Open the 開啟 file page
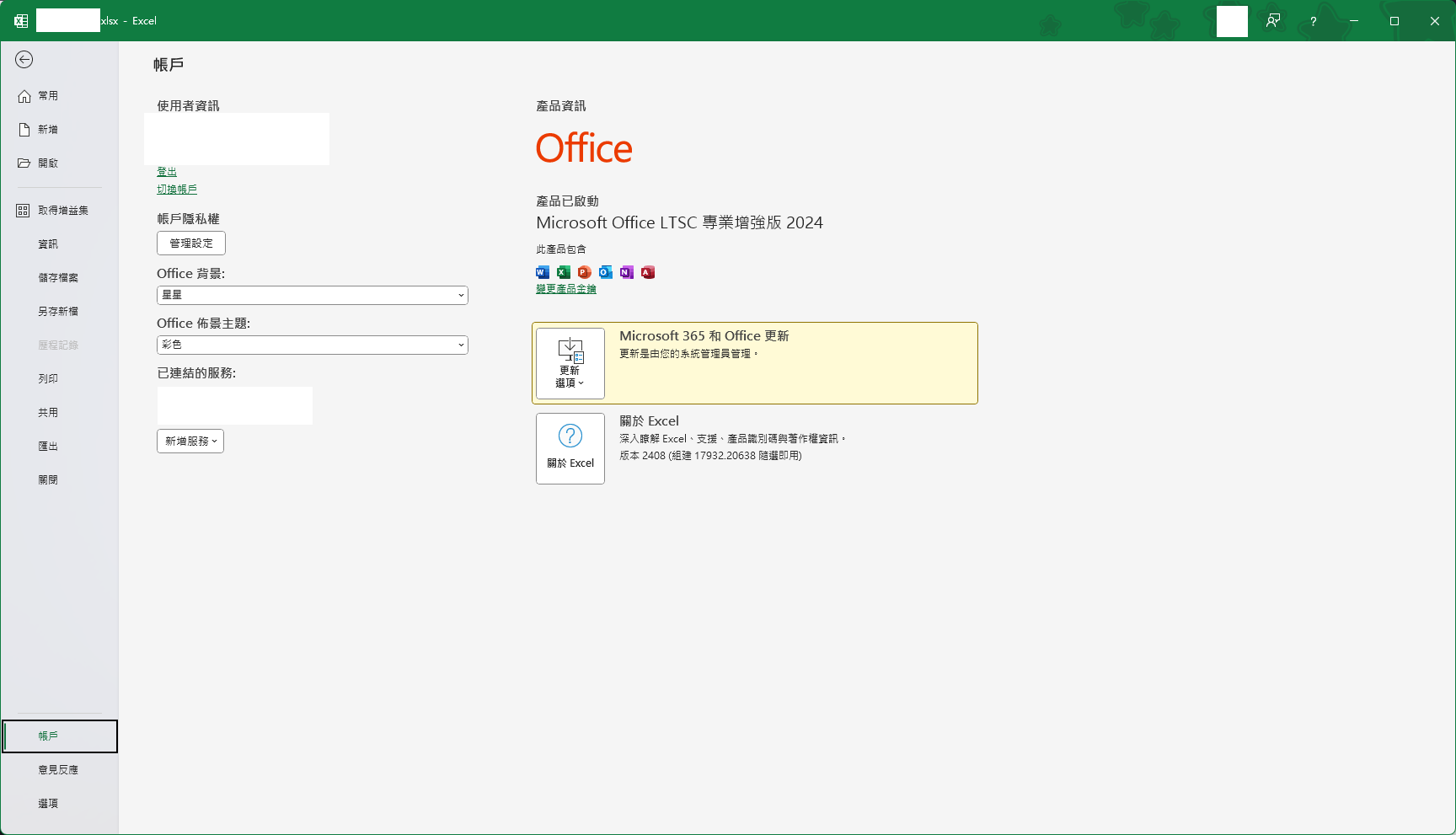The image size is (1456, 835). [x=59, y=163]
